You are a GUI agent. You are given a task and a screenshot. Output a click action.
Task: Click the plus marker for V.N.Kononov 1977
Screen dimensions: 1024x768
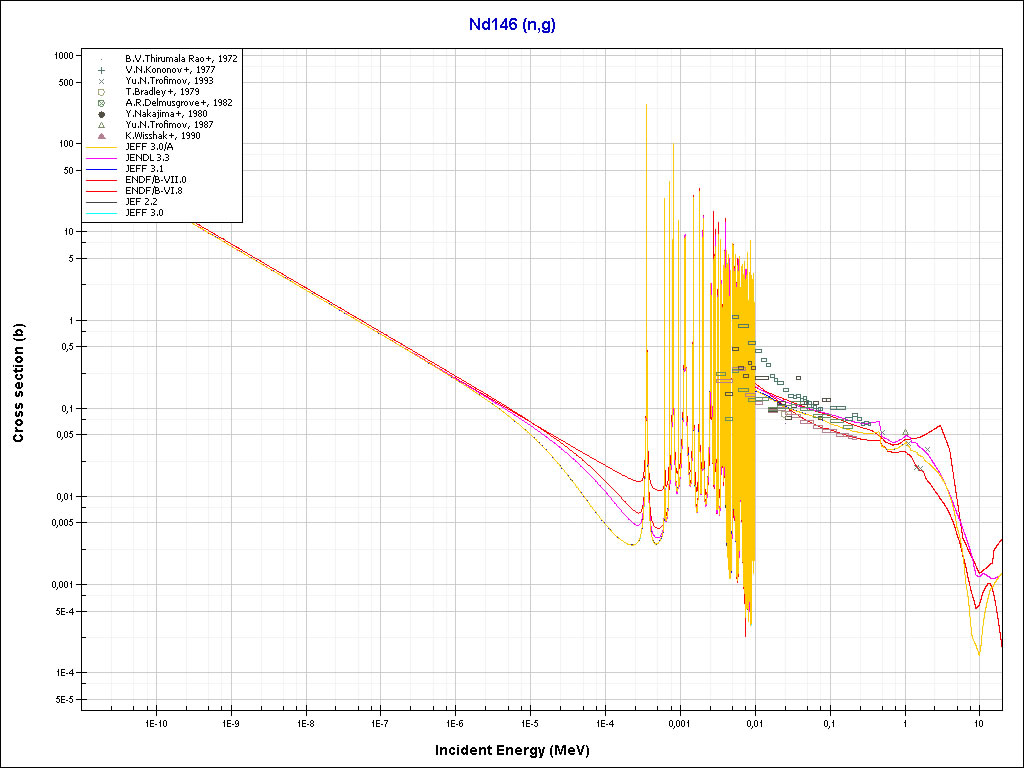[x=102, y=70]
